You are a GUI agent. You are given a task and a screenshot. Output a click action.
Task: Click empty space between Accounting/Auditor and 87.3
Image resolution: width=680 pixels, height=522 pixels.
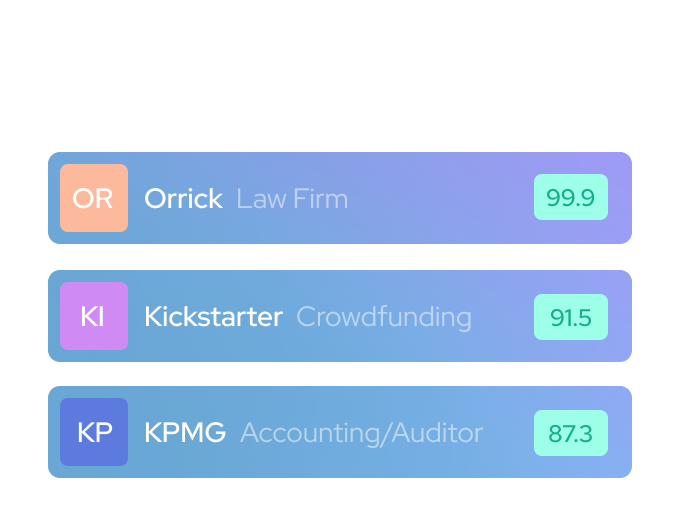508,433
